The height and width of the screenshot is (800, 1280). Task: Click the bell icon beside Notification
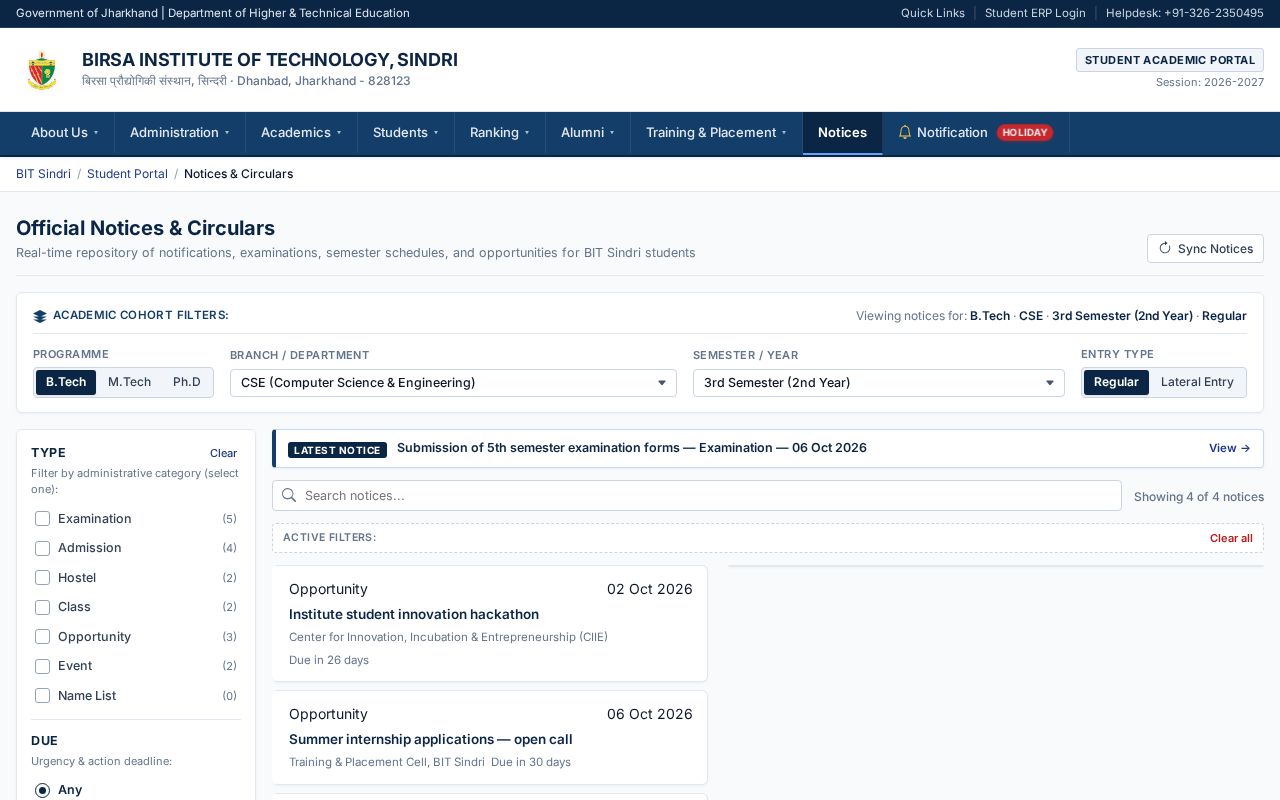click(x=905, y=132)
